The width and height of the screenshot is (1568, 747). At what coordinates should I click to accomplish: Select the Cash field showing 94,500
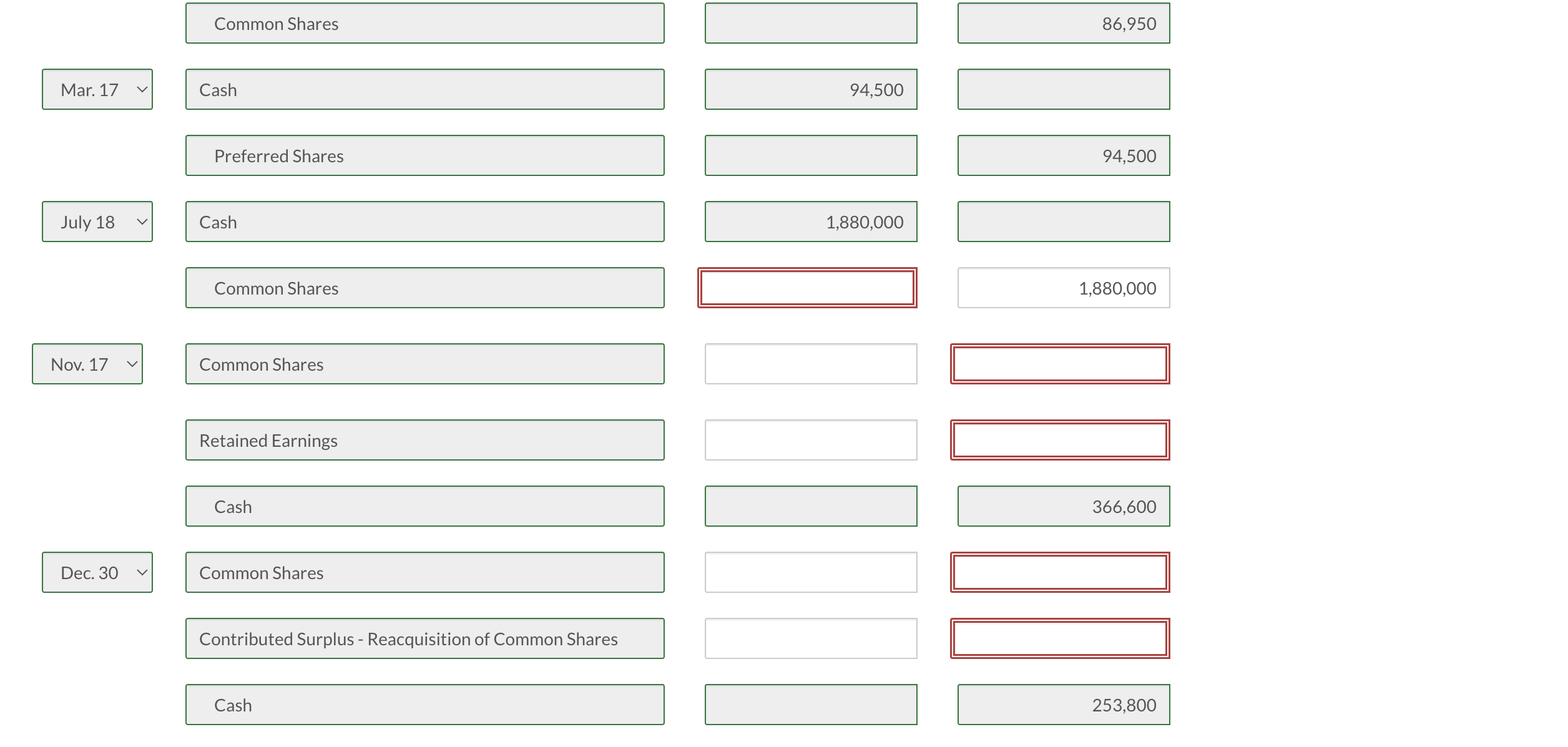point(810,89)
